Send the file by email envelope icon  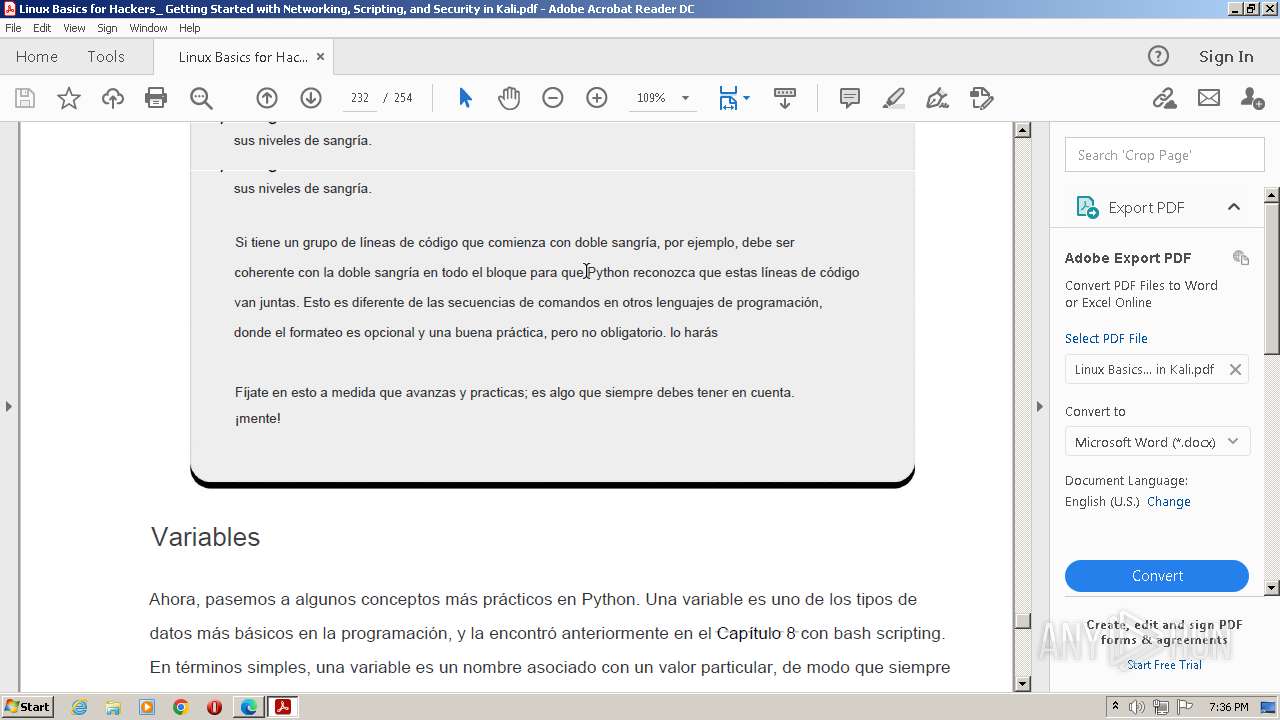1209,98
